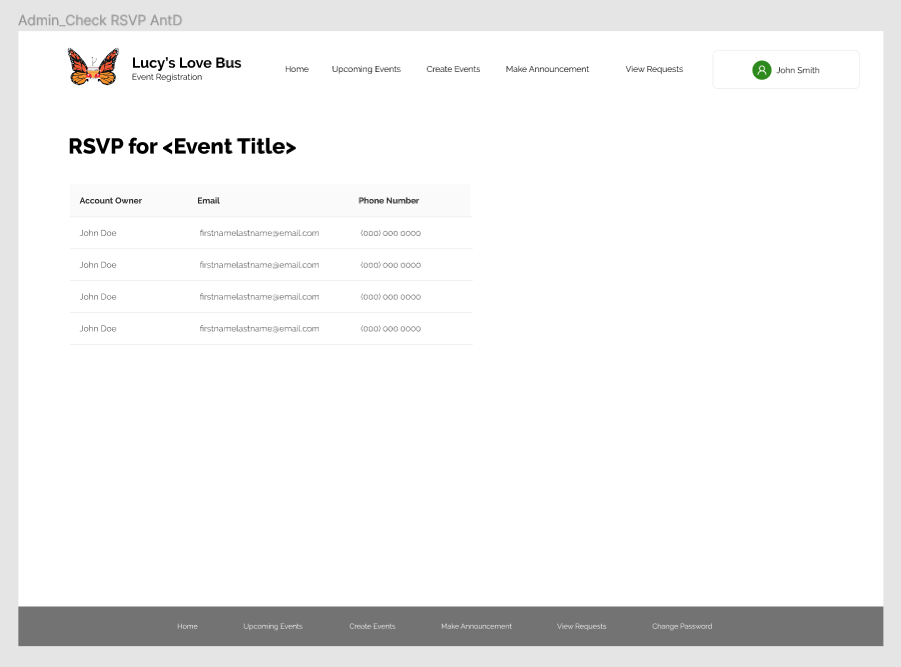The image size is (901, 667).
Task: Click Change Password link in footer
Action: [x=681, y=626]
